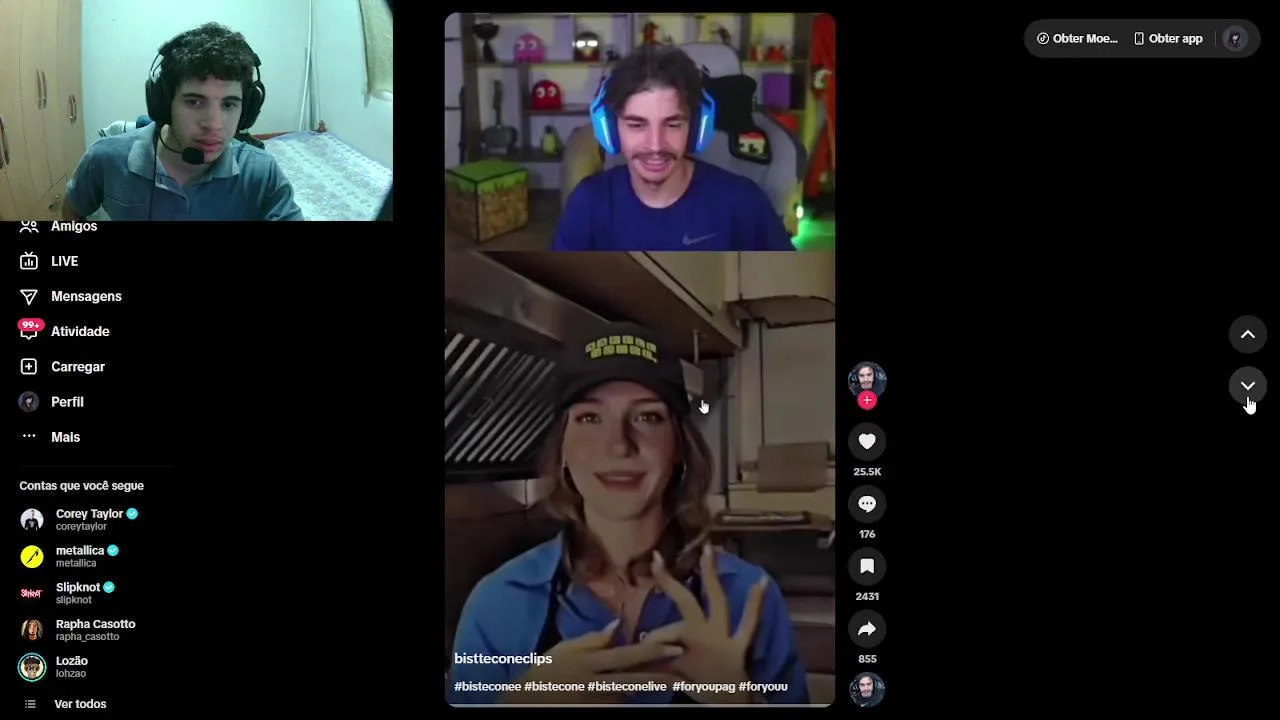
Task: Click the LIVE camera icon
Action: pos(29,261)
